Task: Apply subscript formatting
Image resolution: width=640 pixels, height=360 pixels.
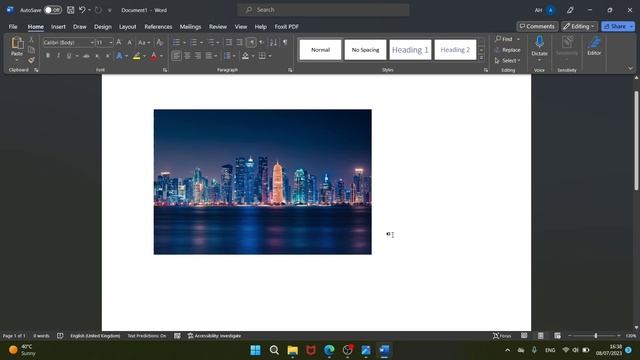Action: point(97,56)
